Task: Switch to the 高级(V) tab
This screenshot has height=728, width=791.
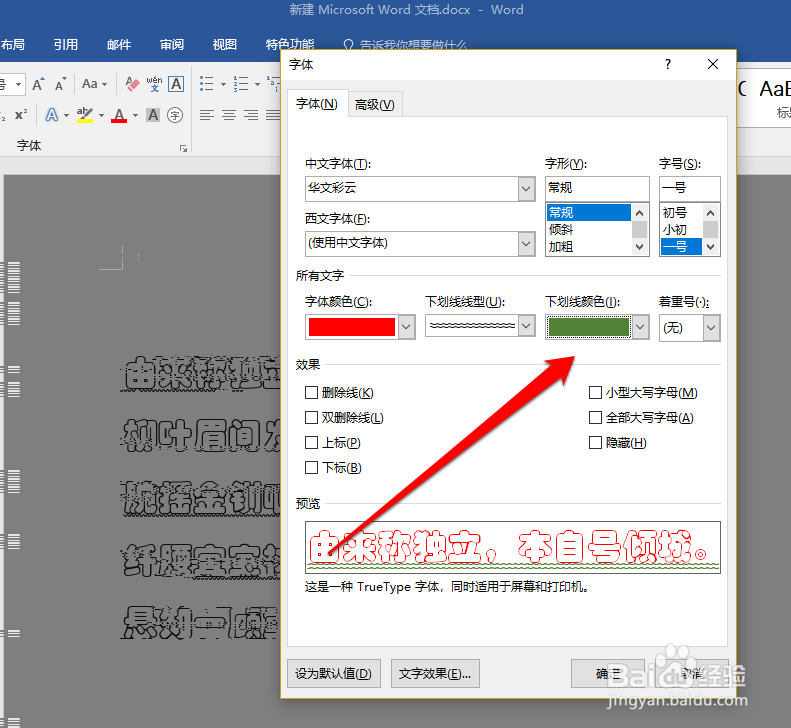Action: pos(375,104)
